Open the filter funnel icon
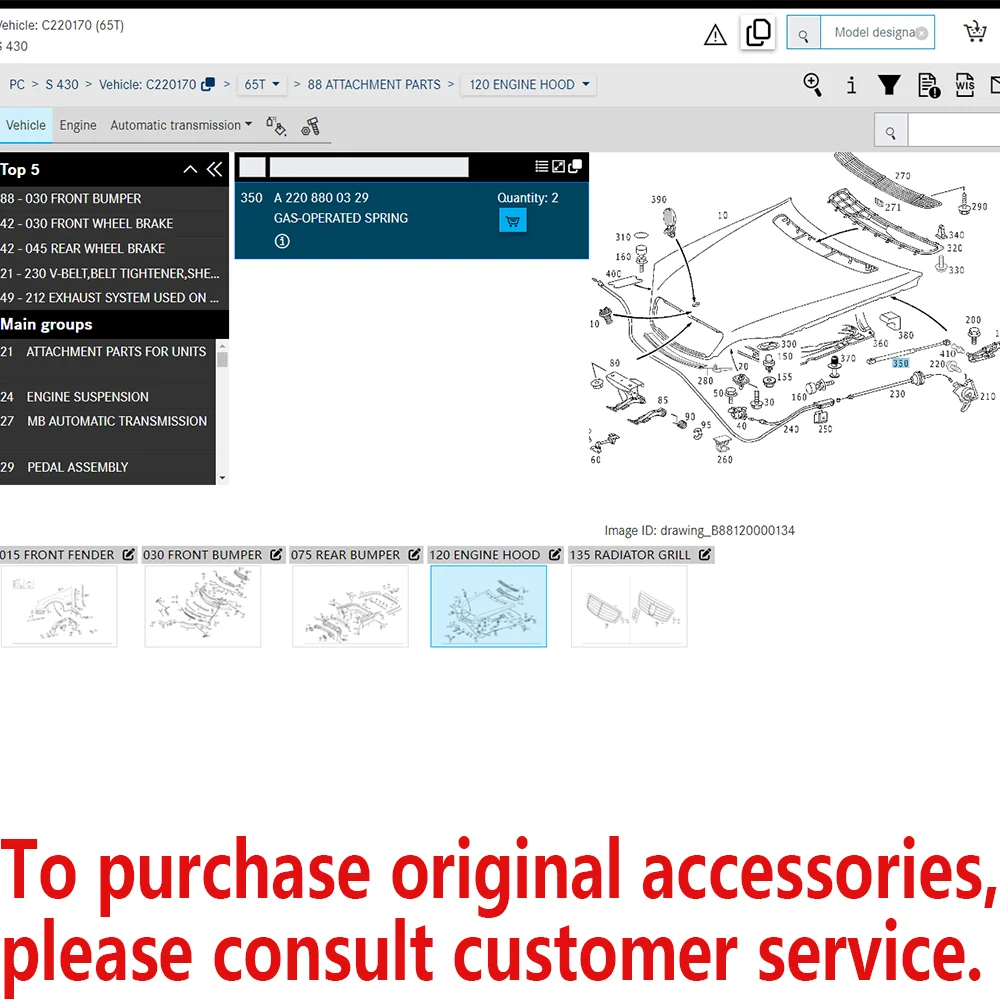This screenshot has height=1000, width=1000. (889, 85)
